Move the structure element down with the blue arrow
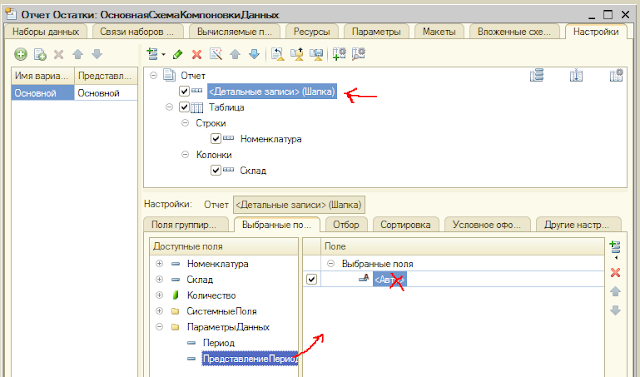The width and height of the screenshot is (640, 377). [254, 54]
